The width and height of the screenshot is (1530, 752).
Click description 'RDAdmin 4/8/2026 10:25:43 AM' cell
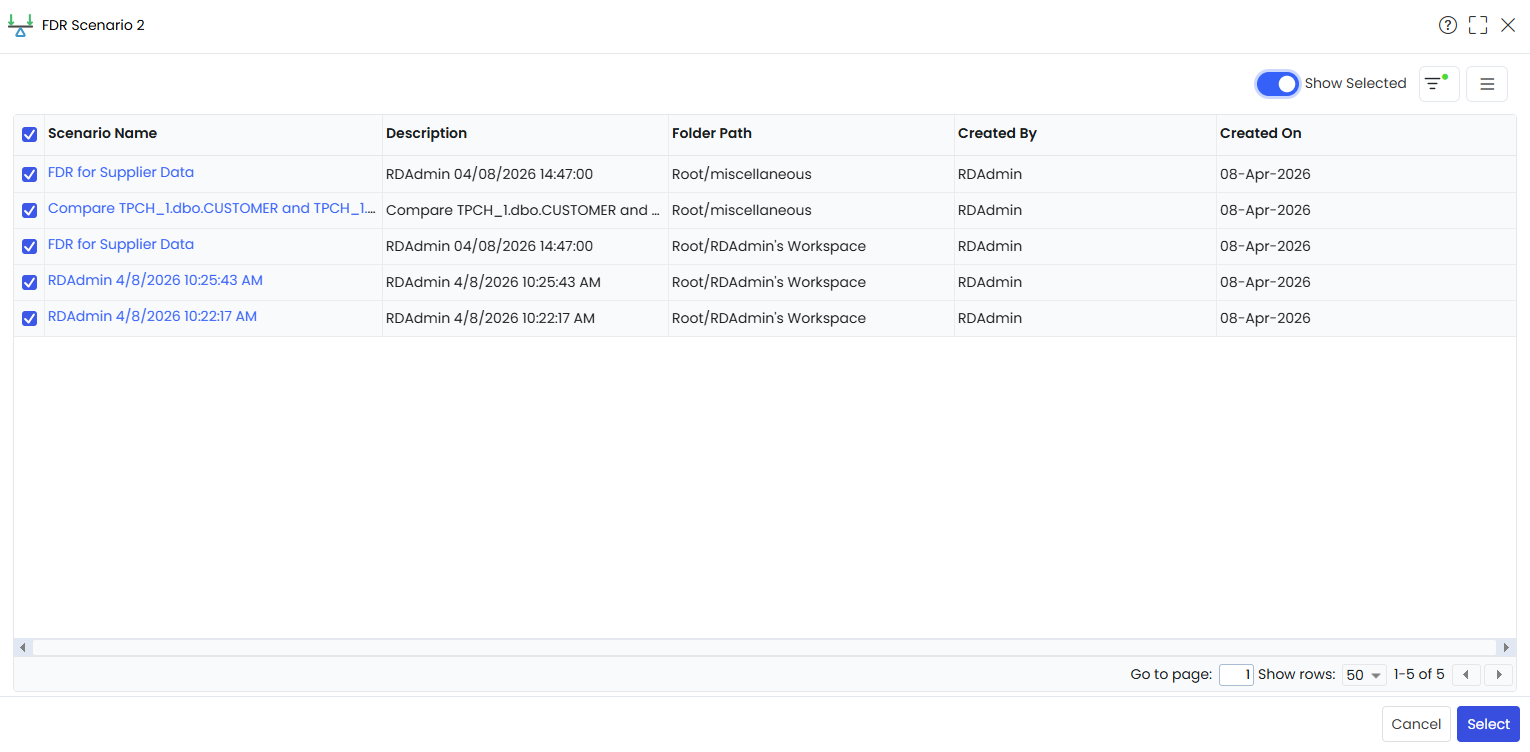tap(525, 282)
